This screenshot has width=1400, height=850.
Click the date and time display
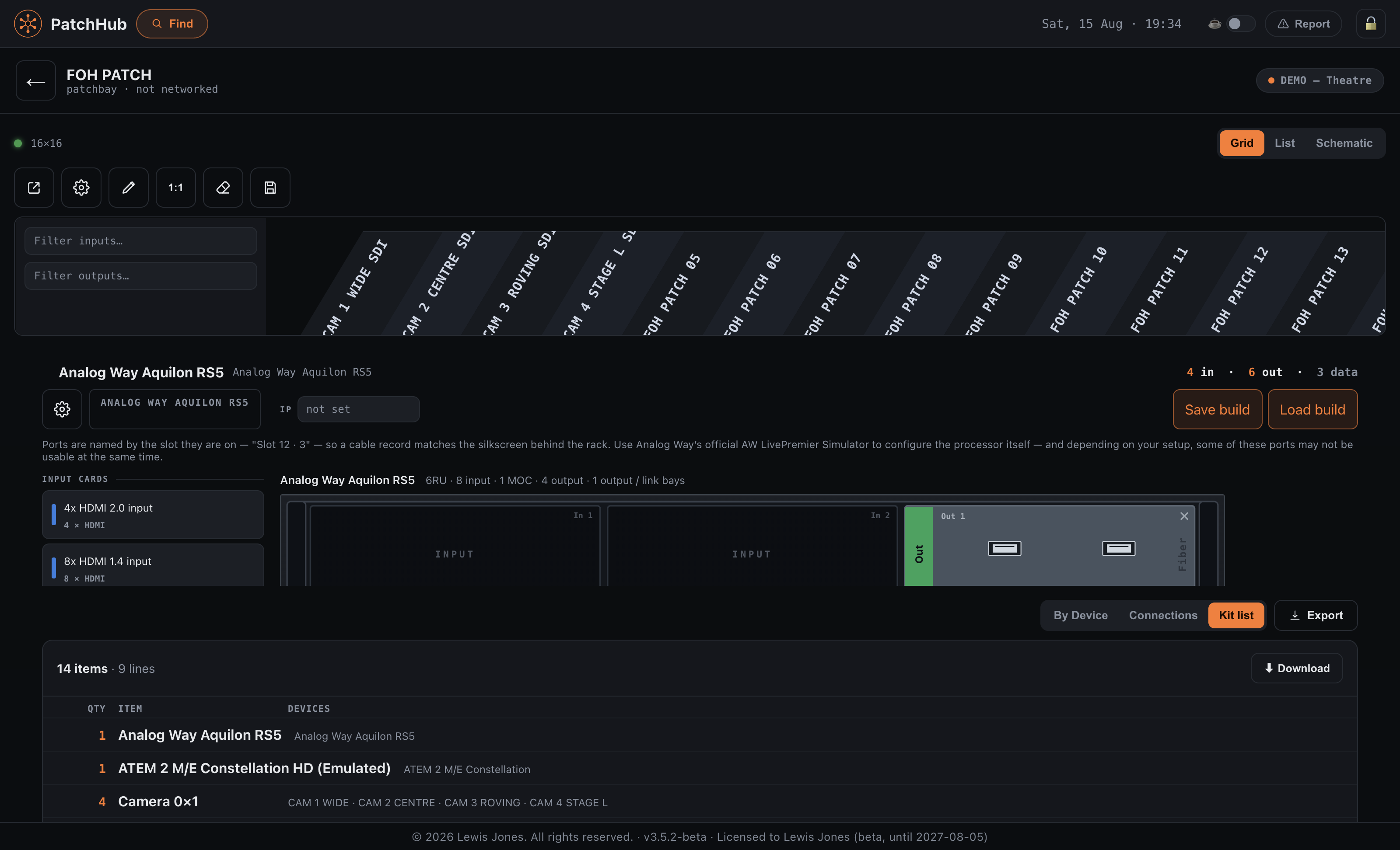[x=1111, y=24]
